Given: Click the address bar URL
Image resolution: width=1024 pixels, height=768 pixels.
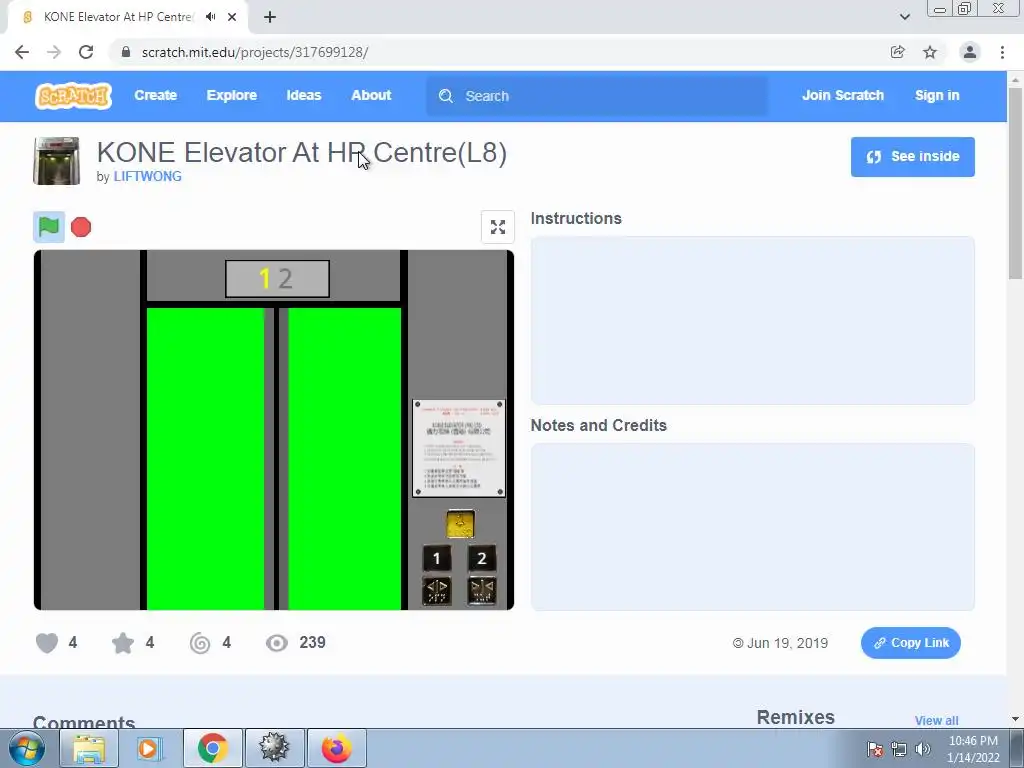Looking at the screenshot, I should pyautogui.click(x=255, y=52).
